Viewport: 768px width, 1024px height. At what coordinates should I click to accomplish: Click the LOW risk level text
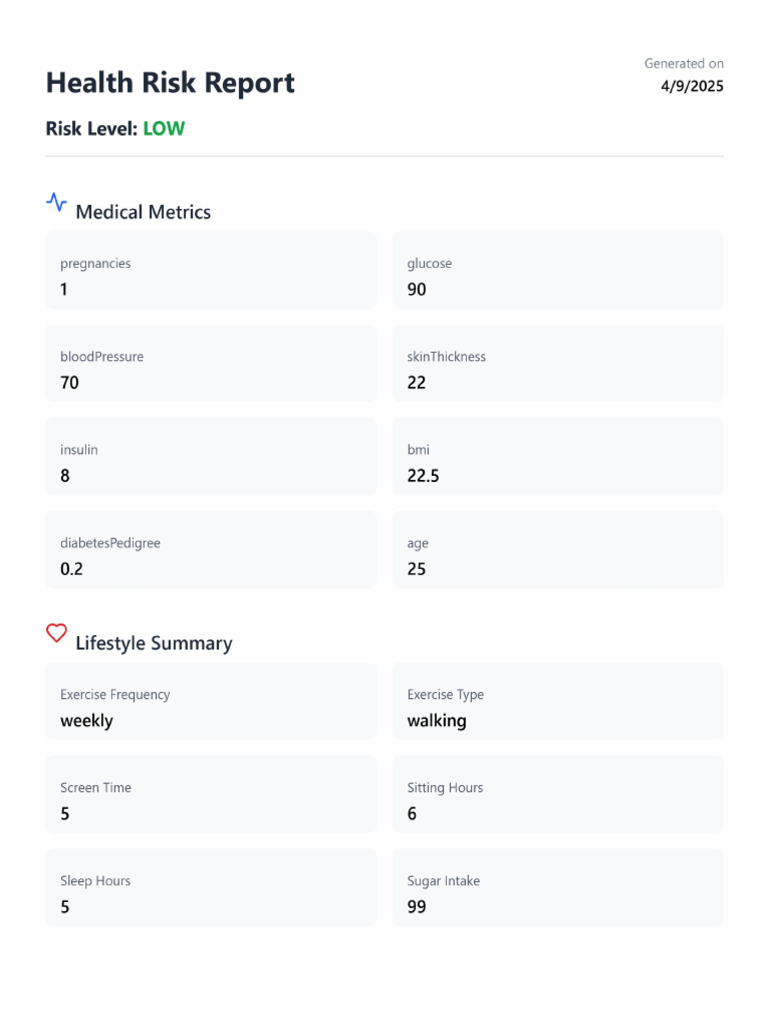pos(164,129)
